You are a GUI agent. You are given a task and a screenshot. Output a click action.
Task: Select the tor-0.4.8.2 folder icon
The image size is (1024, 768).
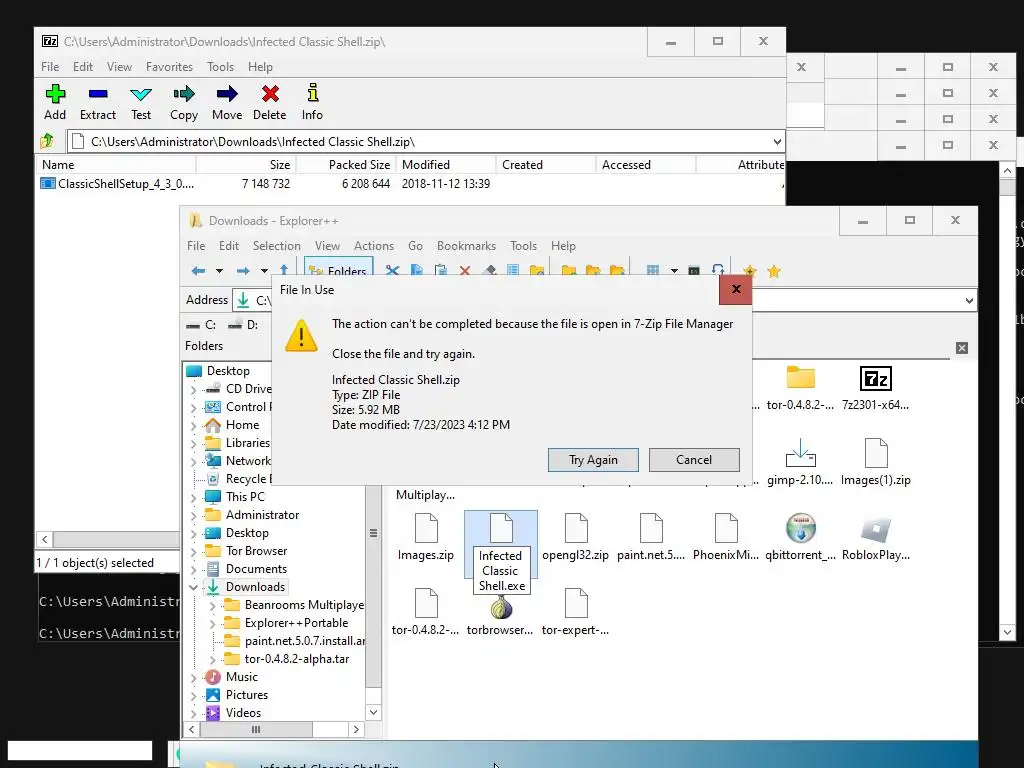coord(801,377)
